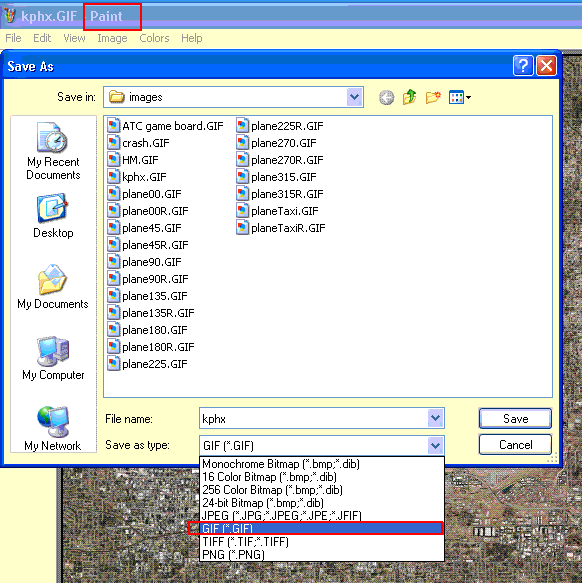Open My Network in places bar
The height and width of the screenshot is (583, 582).
(53, 428)
